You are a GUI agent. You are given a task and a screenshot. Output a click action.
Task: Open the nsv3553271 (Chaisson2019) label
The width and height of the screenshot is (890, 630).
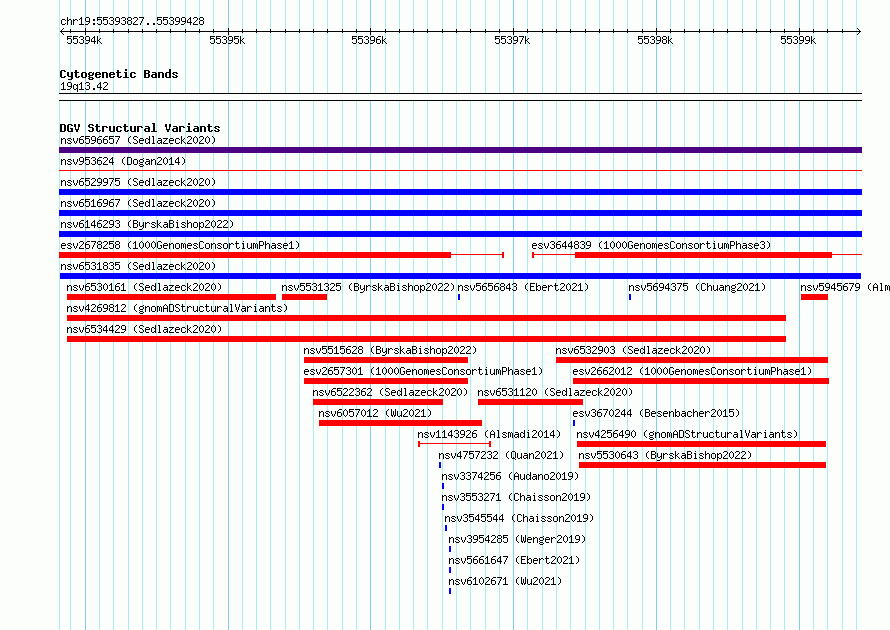516,497
